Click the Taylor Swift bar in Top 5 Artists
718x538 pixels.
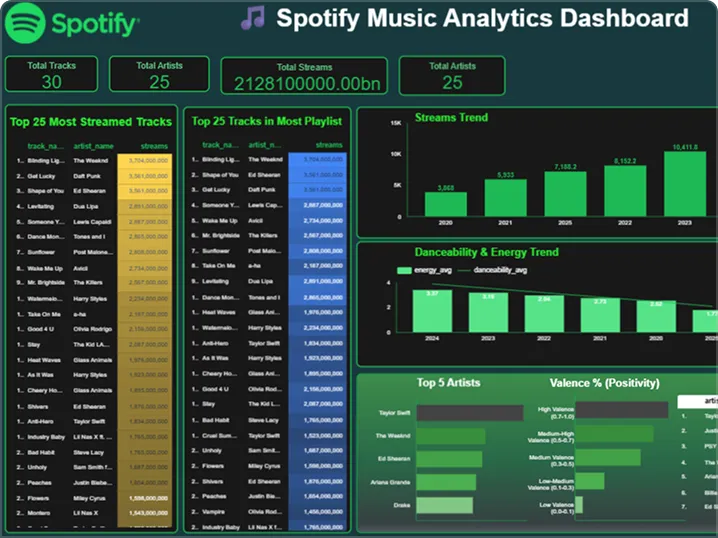[470, 413]
